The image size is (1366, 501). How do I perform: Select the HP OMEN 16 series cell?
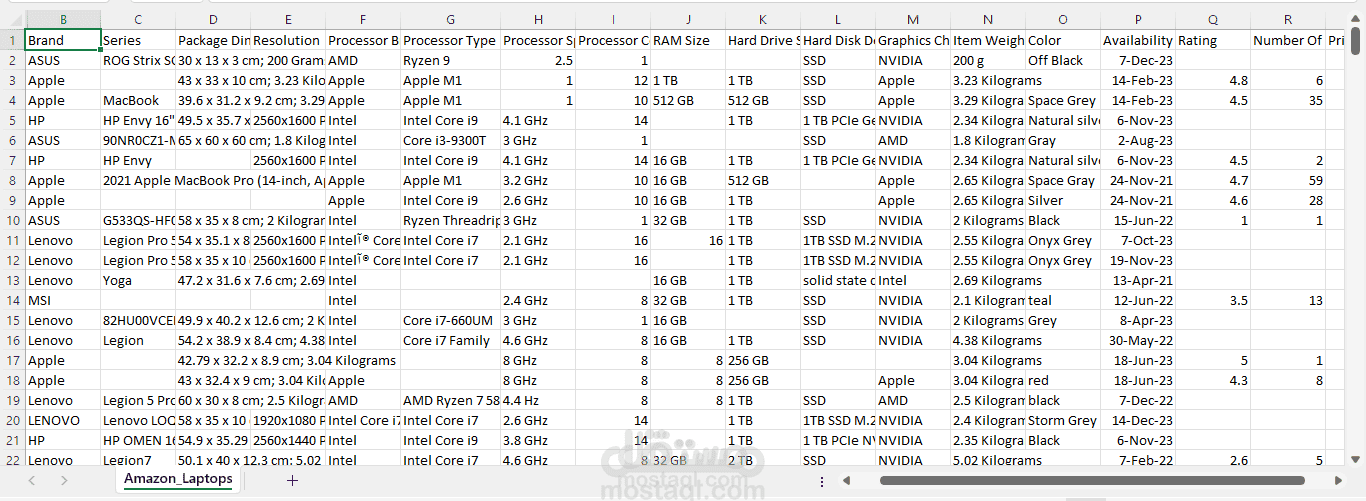[x=138, y=441]
